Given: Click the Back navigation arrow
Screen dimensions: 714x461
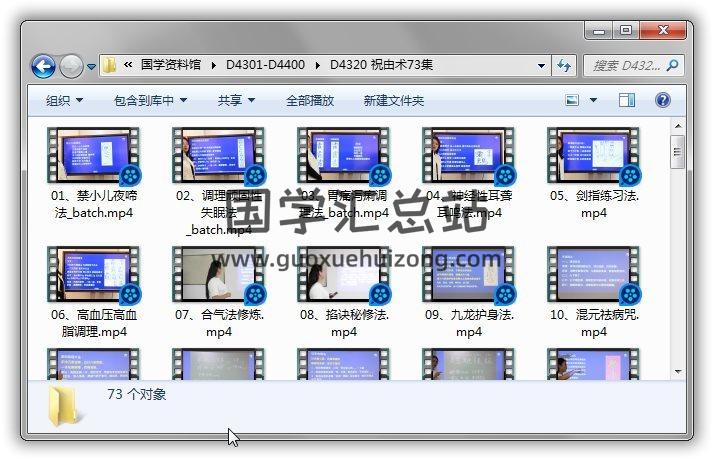Looking at the screenshot, I should [44, 67].
